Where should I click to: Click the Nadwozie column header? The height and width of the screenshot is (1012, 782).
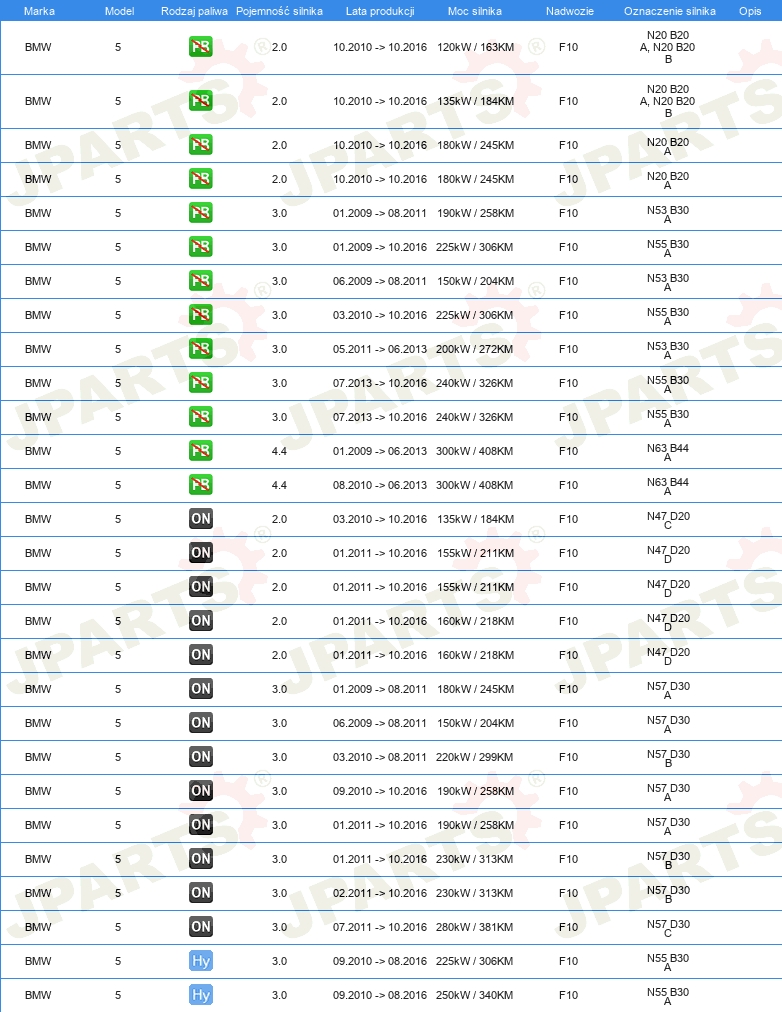coord(570,11)
